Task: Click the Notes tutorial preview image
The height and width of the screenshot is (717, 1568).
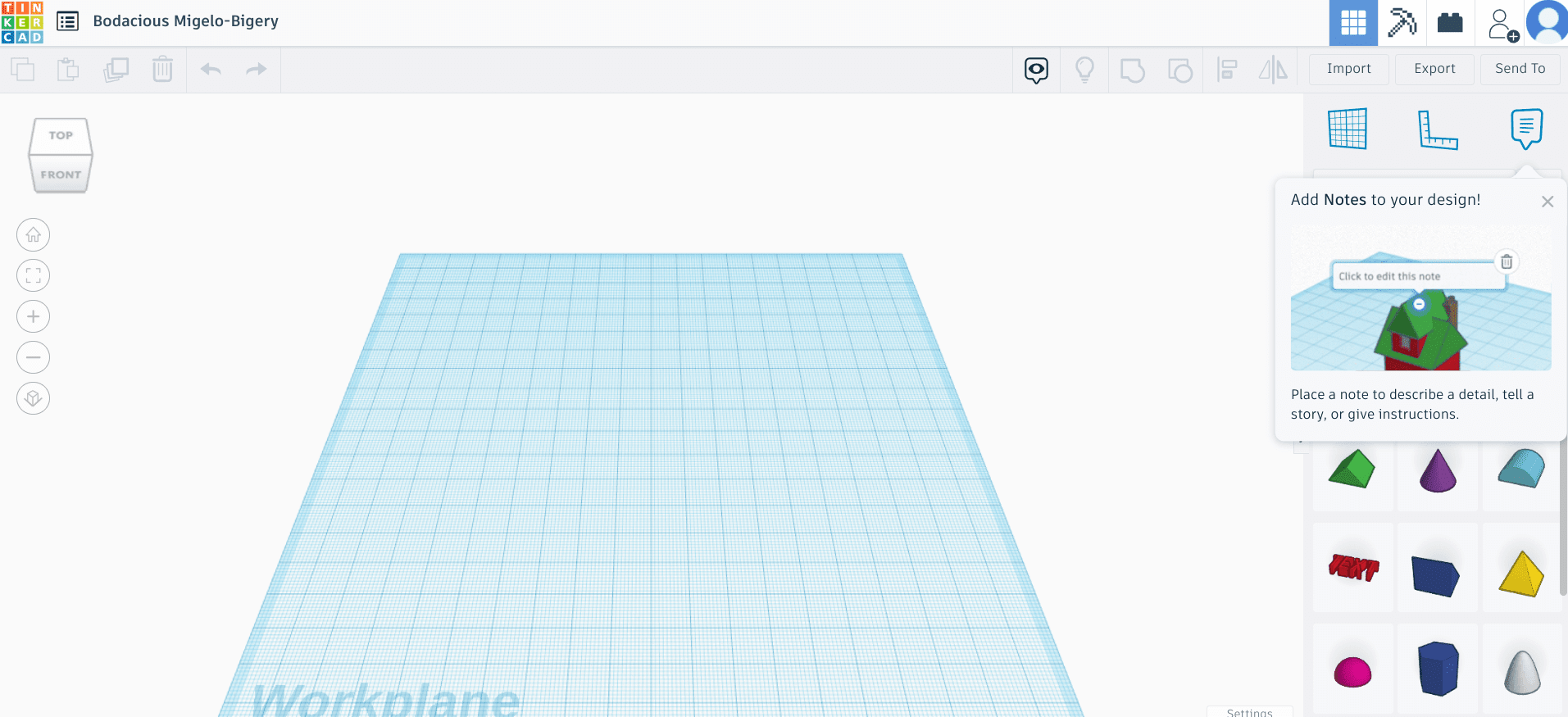Action: [1420, 298]
